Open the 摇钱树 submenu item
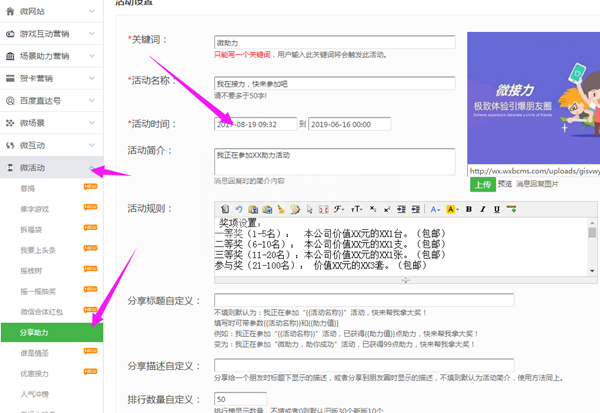The image size is (600, 413). coord(31,271)
